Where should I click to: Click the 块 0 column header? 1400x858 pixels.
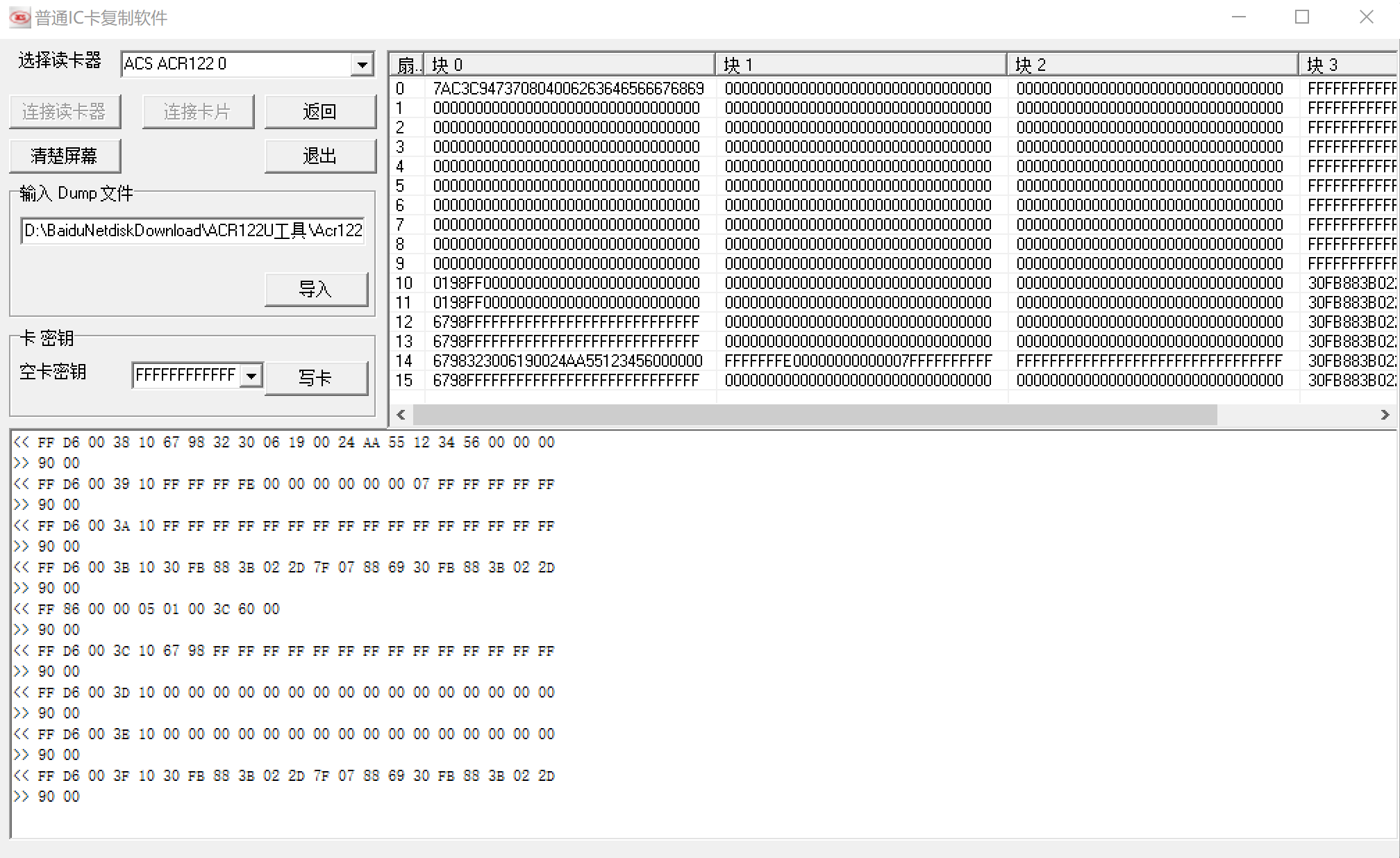[569, 65]
